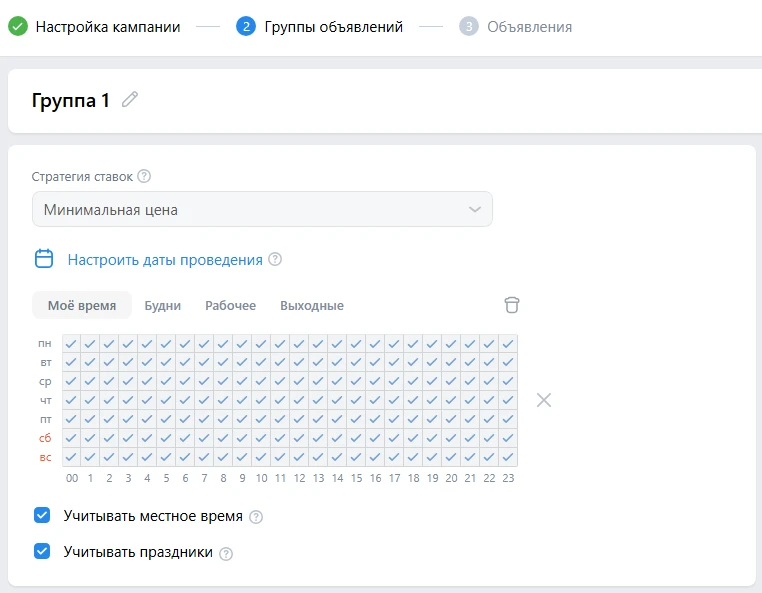The height and width of the screenshot is (593, 762).
Task: Select the Будни schedule preset tab
Action: pos(163,306)
